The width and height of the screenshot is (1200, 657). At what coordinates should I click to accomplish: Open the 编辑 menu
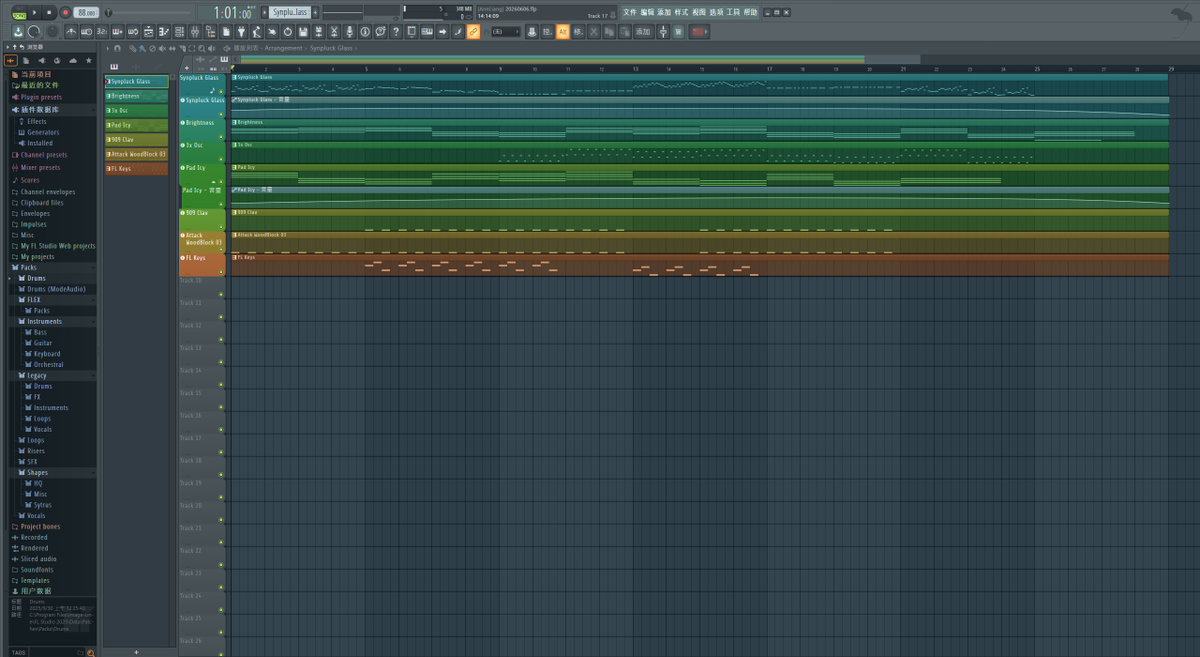pyautogui.click(x=647, y=13)
